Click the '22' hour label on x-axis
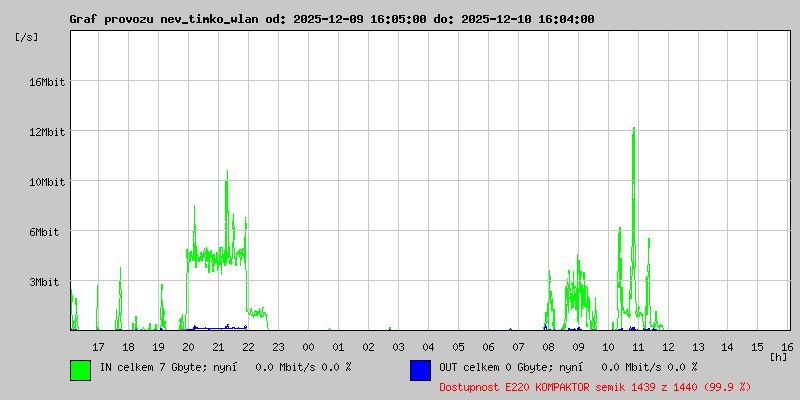800x400 pixels. click(248, 347)
